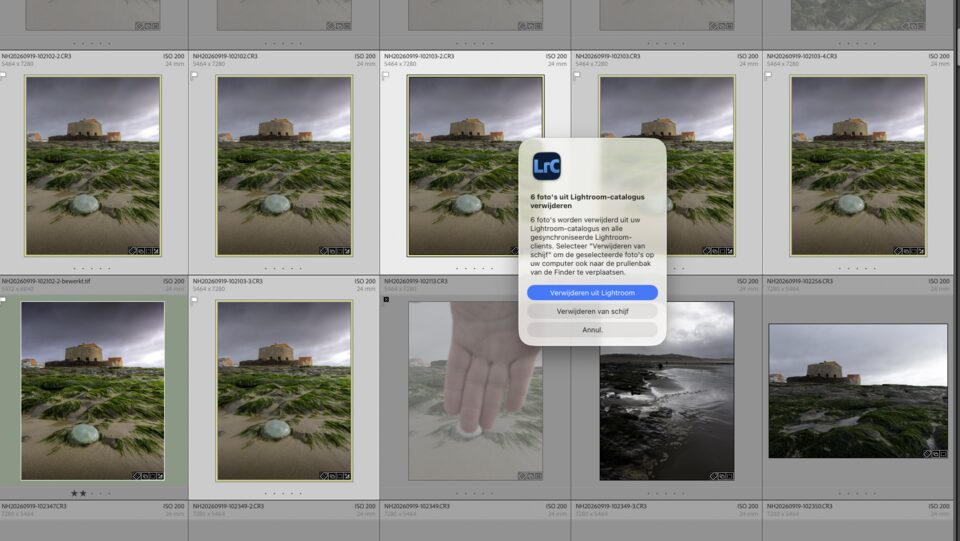Click keyword badge on 102103-3.CR3 thumbnail
Screen dimensions: 960x541
(324, 476)
